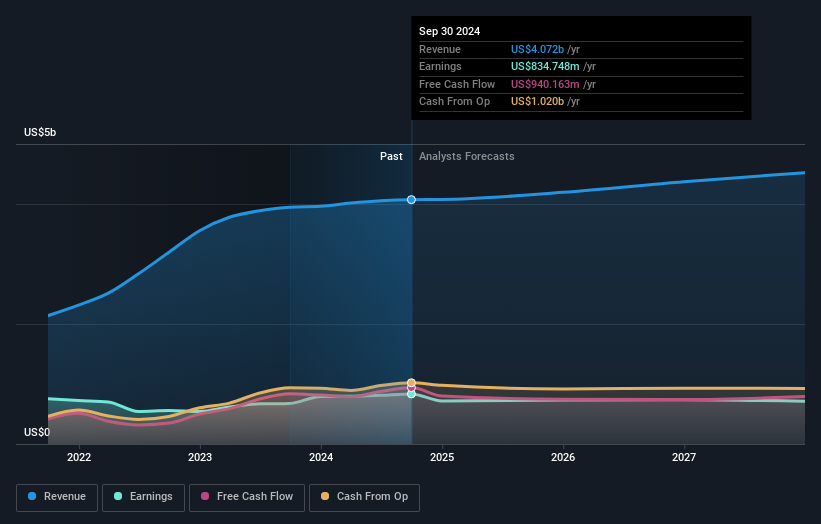Click the US$834.748m earnings value
The image size is (821, 524).
pyautogui.click(x=545, y=66)
